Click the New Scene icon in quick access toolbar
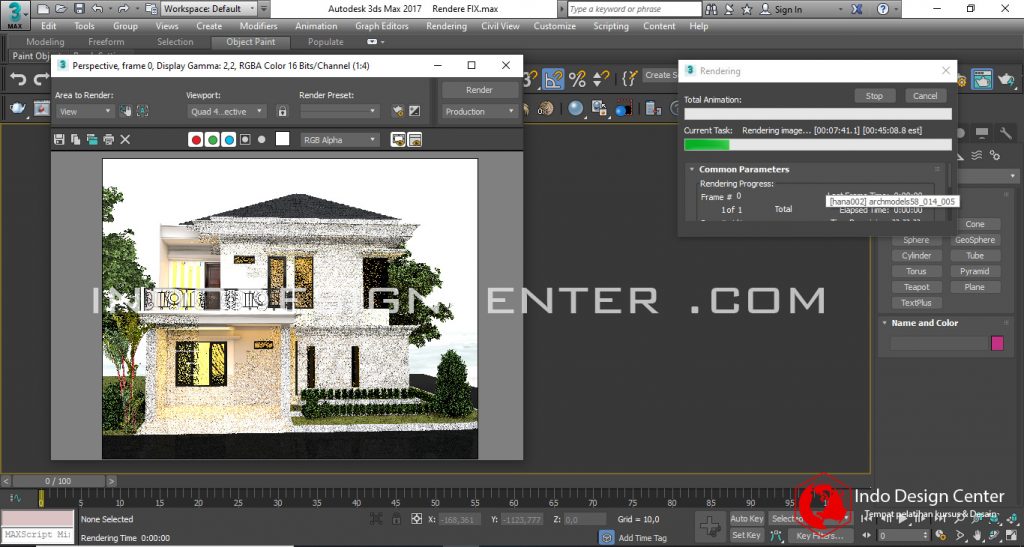The image size is (1024, 547). pyautogui.click(x=43, y=9)
